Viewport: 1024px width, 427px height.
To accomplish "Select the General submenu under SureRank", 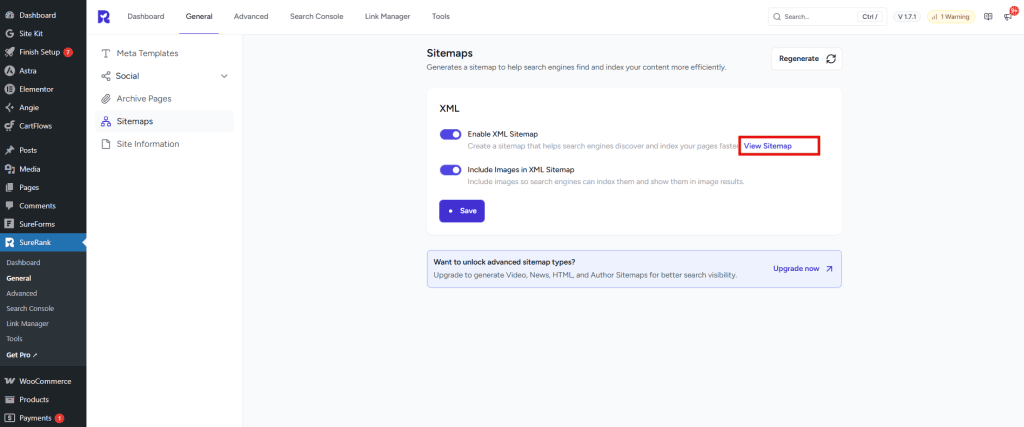I will click(19, 278).
